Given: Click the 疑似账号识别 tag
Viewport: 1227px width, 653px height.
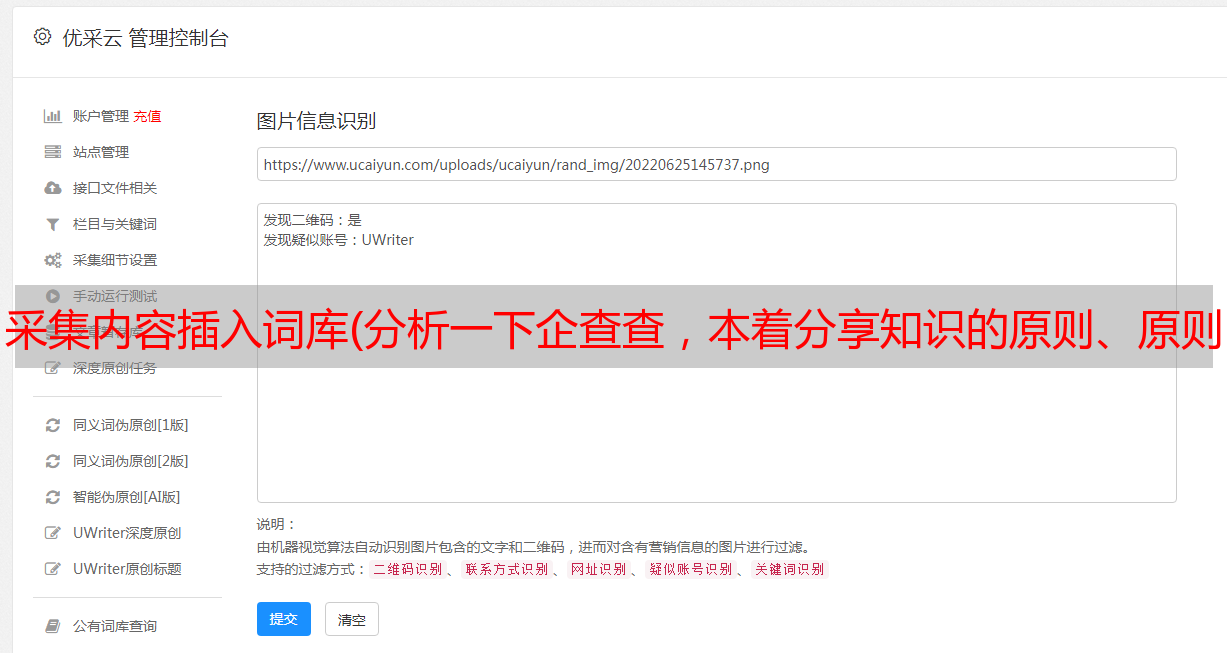Looking at the screenshot, I should click(x=690, y=569).
